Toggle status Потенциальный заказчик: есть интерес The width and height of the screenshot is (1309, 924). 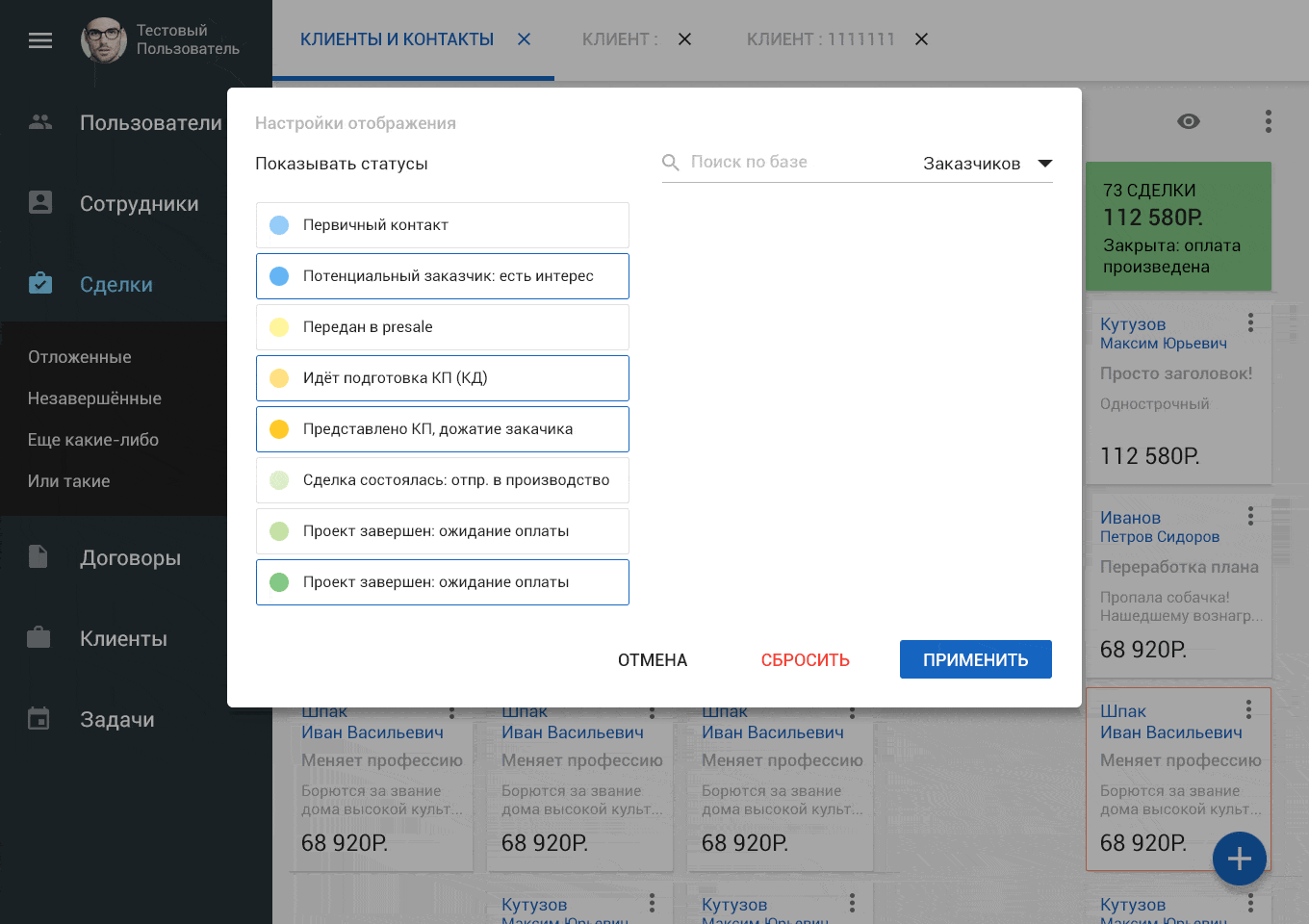pyautogui.click(x=443, y=276)
